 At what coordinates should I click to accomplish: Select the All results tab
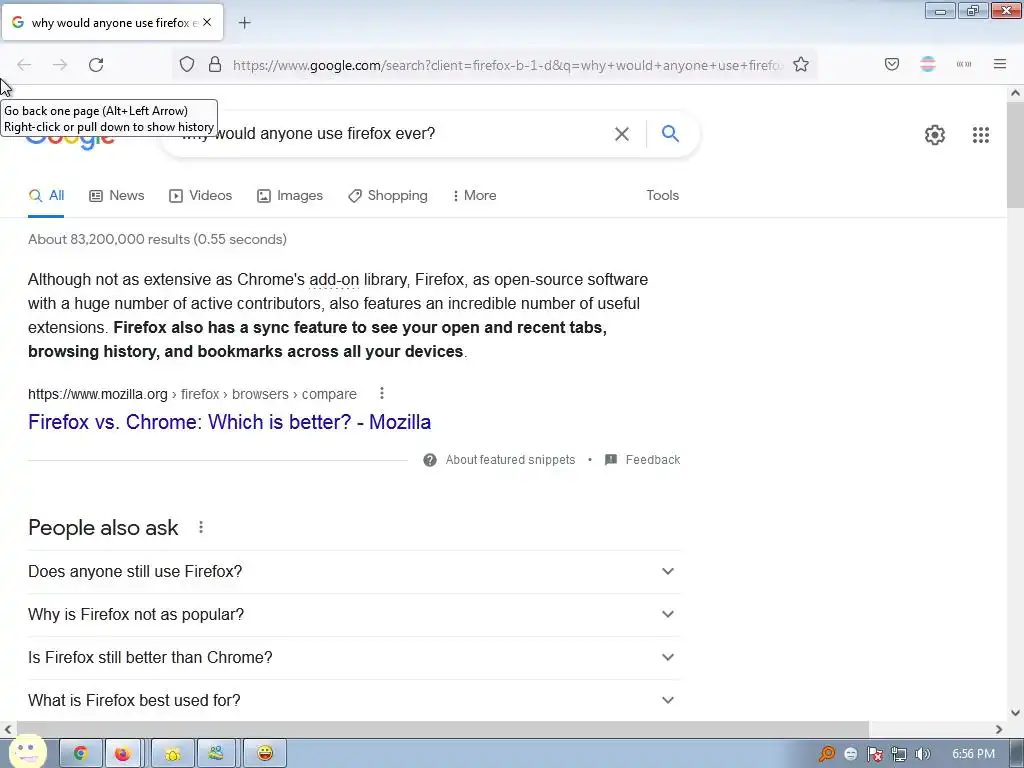pyautogui.click(x=46, y=195)
